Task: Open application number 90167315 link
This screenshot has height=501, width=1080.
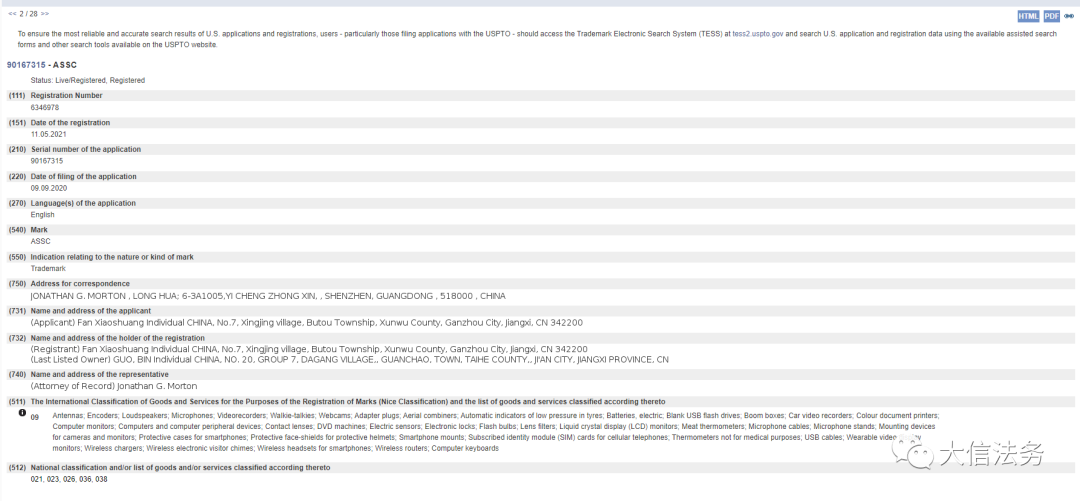Action: pos(26,65)
